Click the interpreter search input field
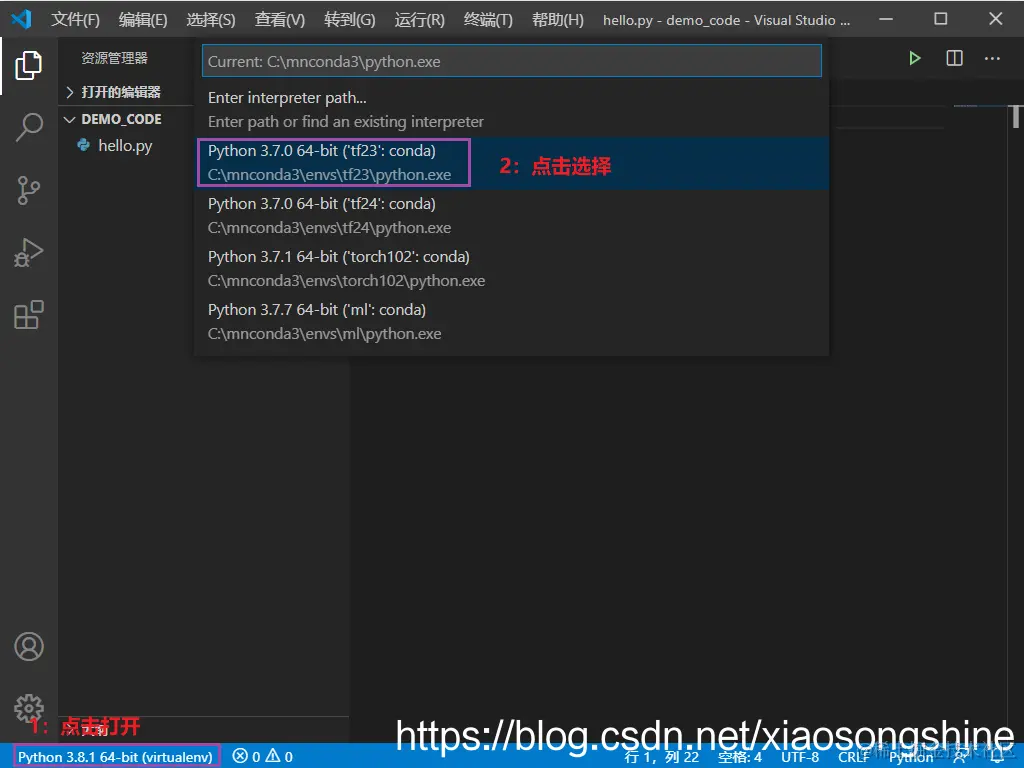The width and height of the screenshot is (1024, 768). pos(511,61)
